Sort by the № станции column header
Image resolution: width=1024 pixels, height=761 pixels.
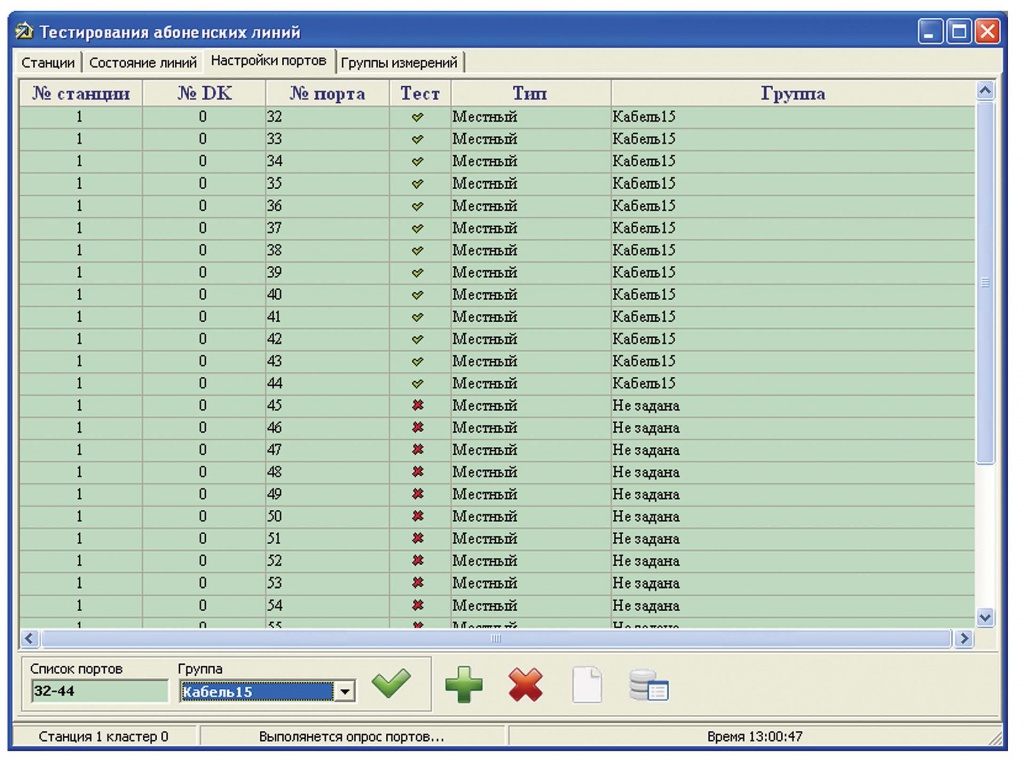[x=81, y=93]
